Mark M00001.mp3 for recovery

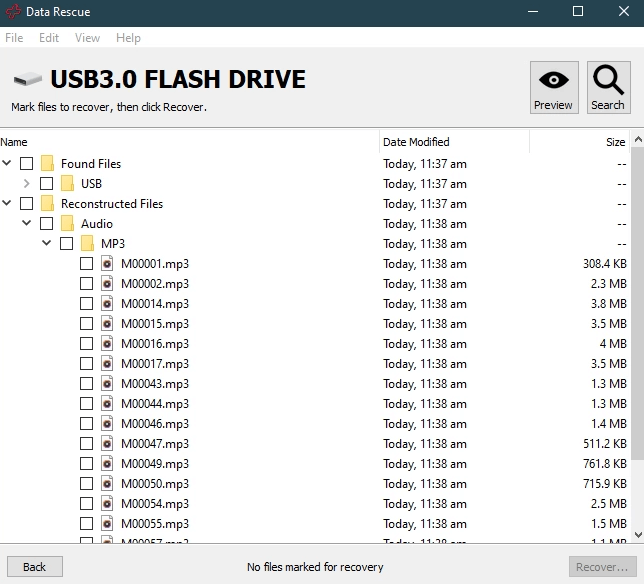point(86,264)
